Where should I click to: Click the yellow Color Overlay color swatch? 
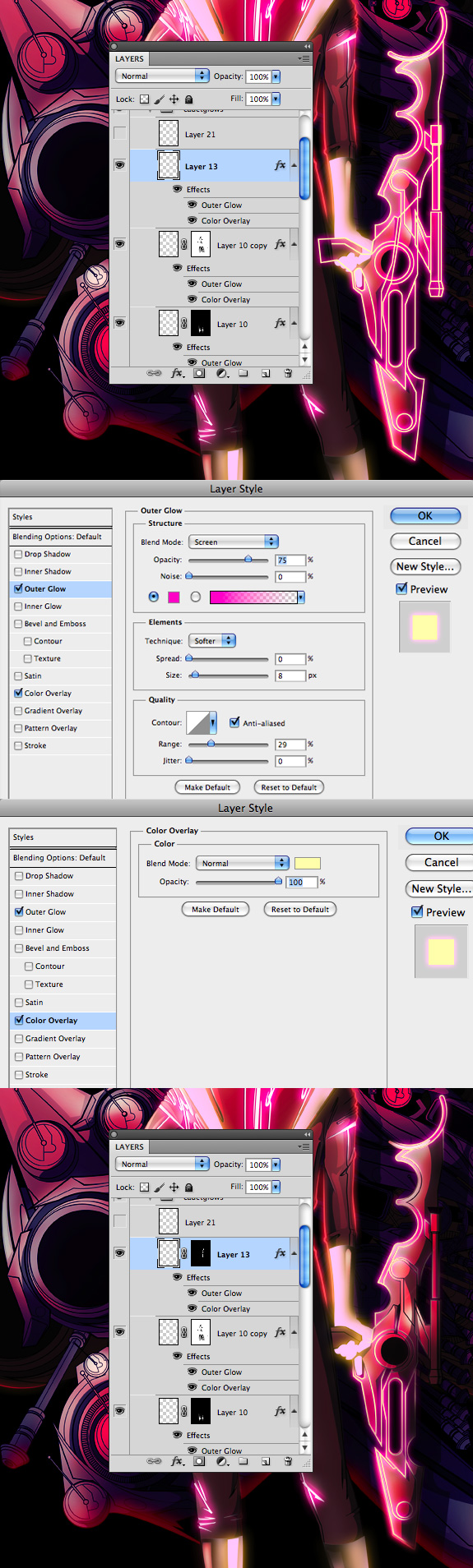308,863
